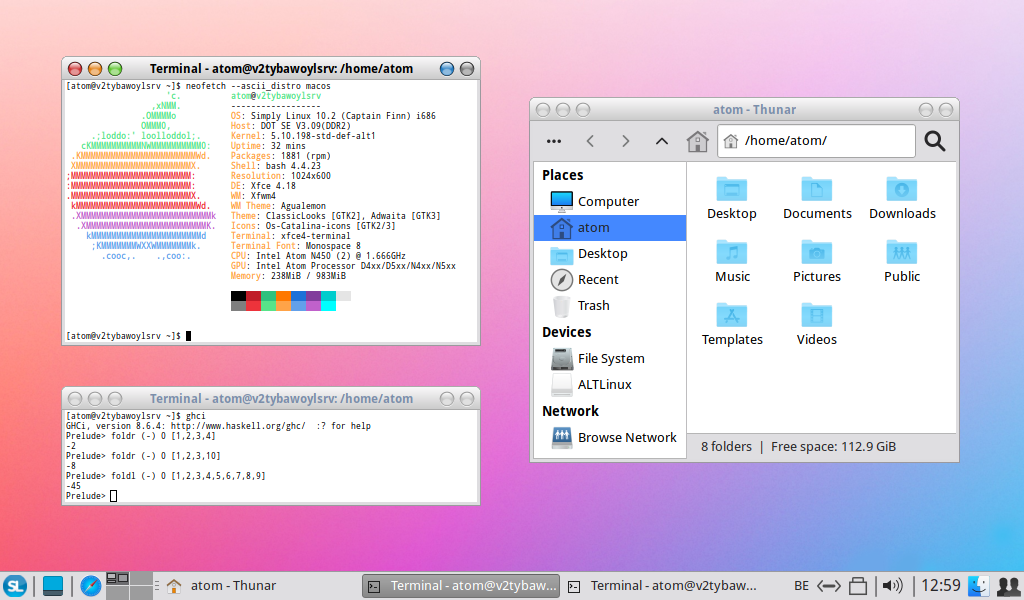The height and width of the screenshot is (600, 1024).
Task: Launch the compass web browser icon
Action: click(x=91, y=586)
